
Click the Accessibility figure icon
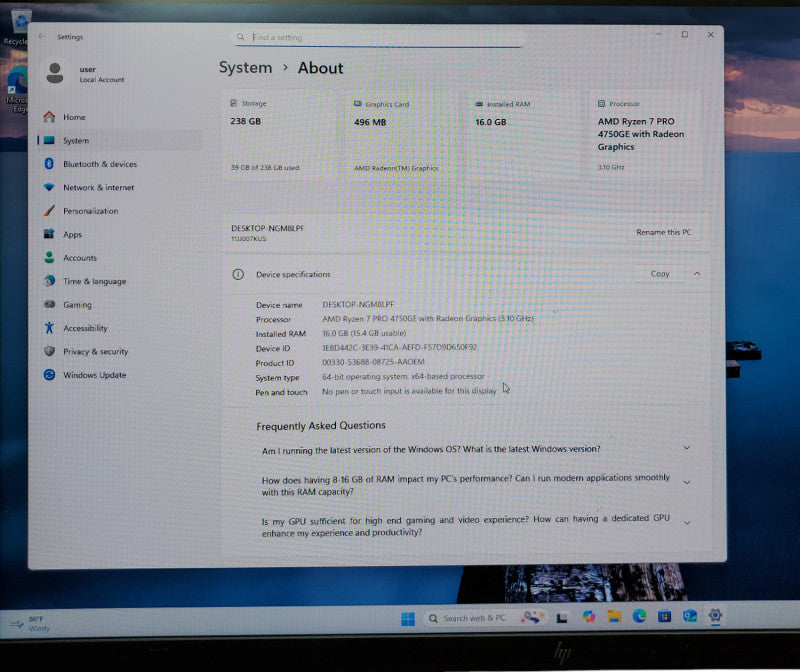coord(49,328)
